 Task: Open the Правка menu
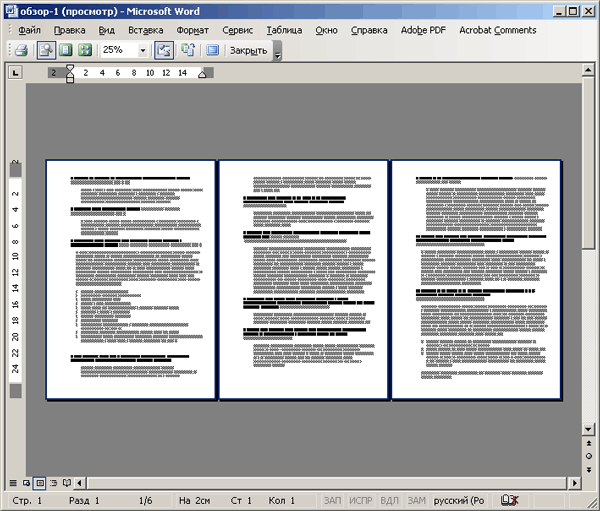click(x=70, y=30)
